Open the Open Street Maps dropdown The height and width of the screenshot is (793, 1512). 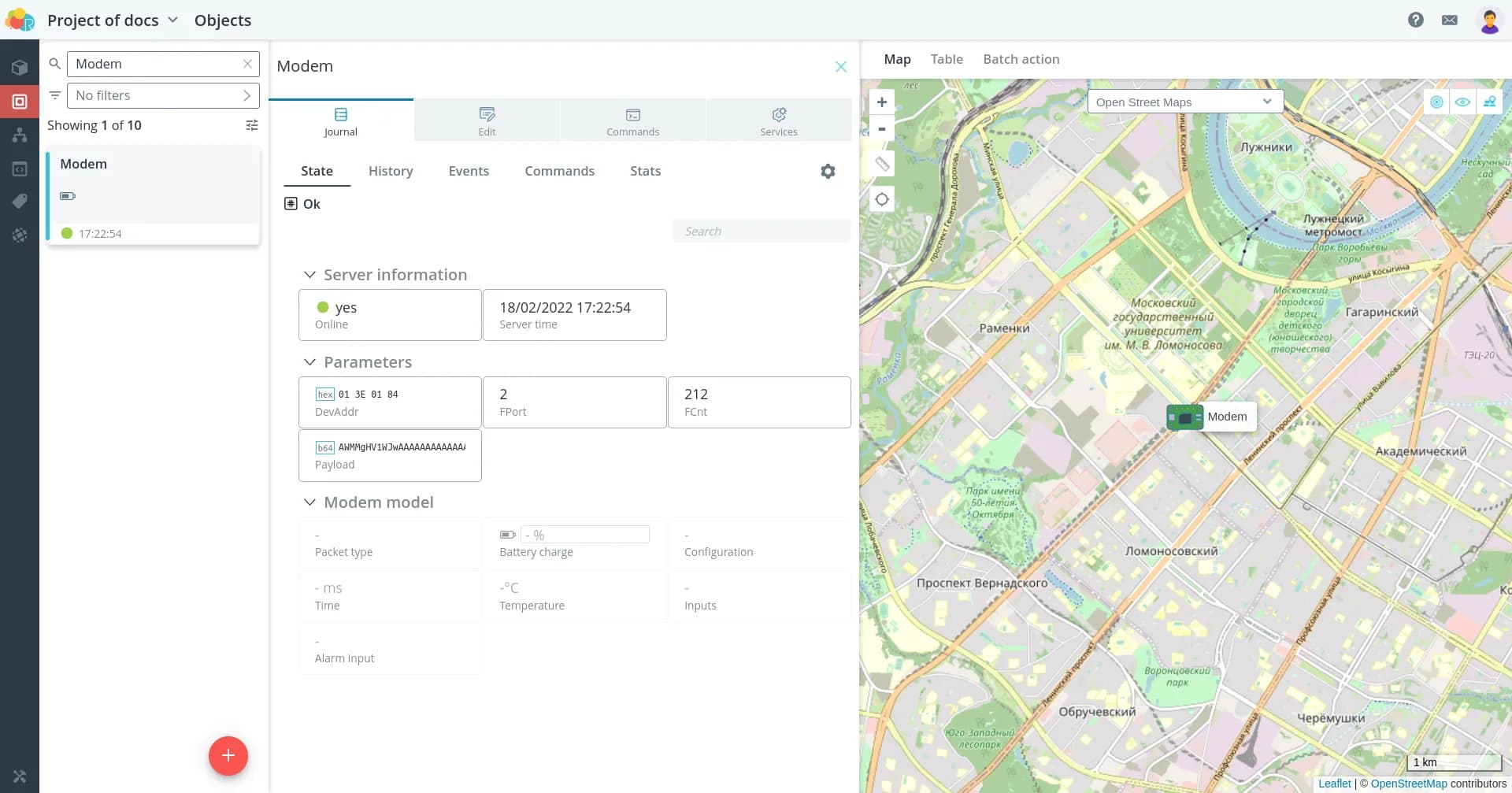coord(1184,102)
